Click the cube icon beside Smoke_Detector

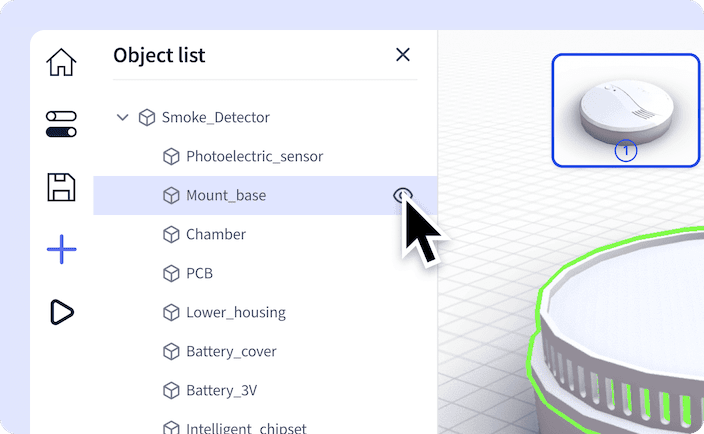point(147,118)
